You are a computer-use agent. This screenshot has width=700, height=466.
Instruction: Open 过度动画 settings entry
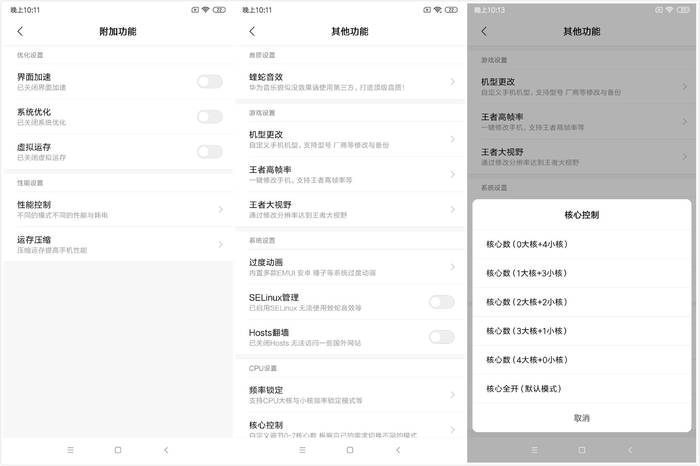click(x=350, y=267)
